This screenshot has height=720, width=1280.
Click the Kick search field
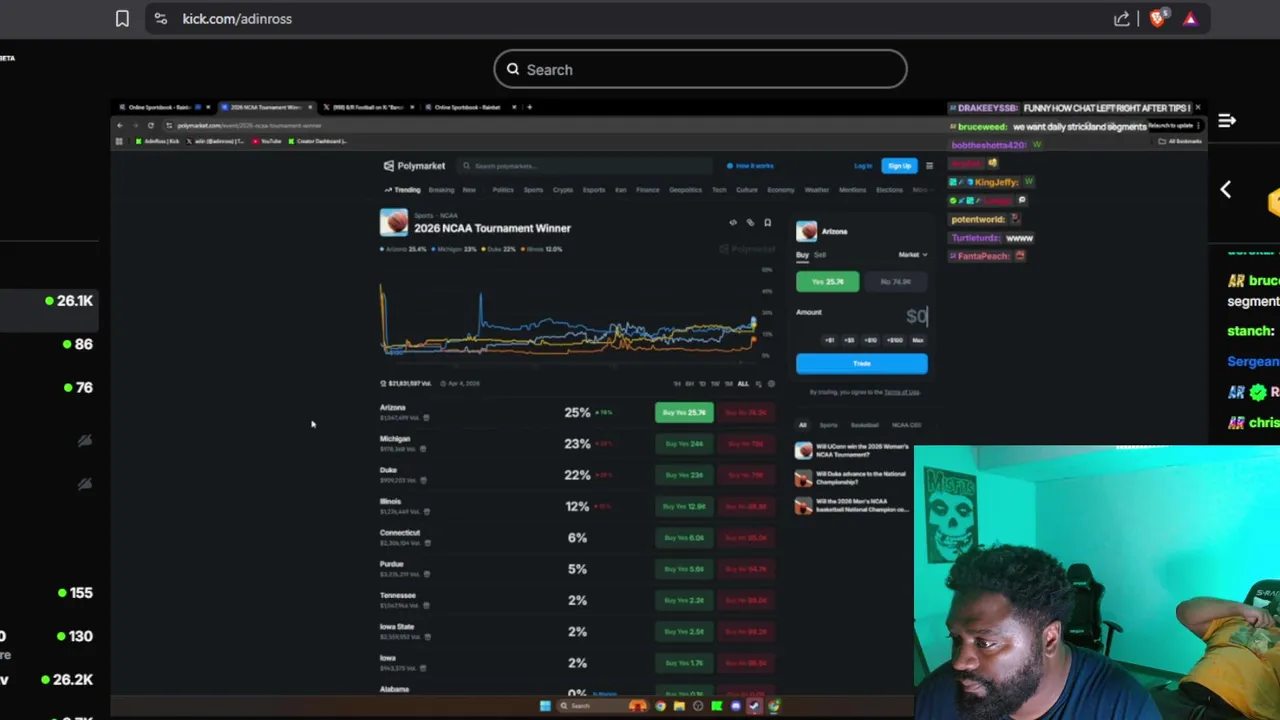pos(700,69)
